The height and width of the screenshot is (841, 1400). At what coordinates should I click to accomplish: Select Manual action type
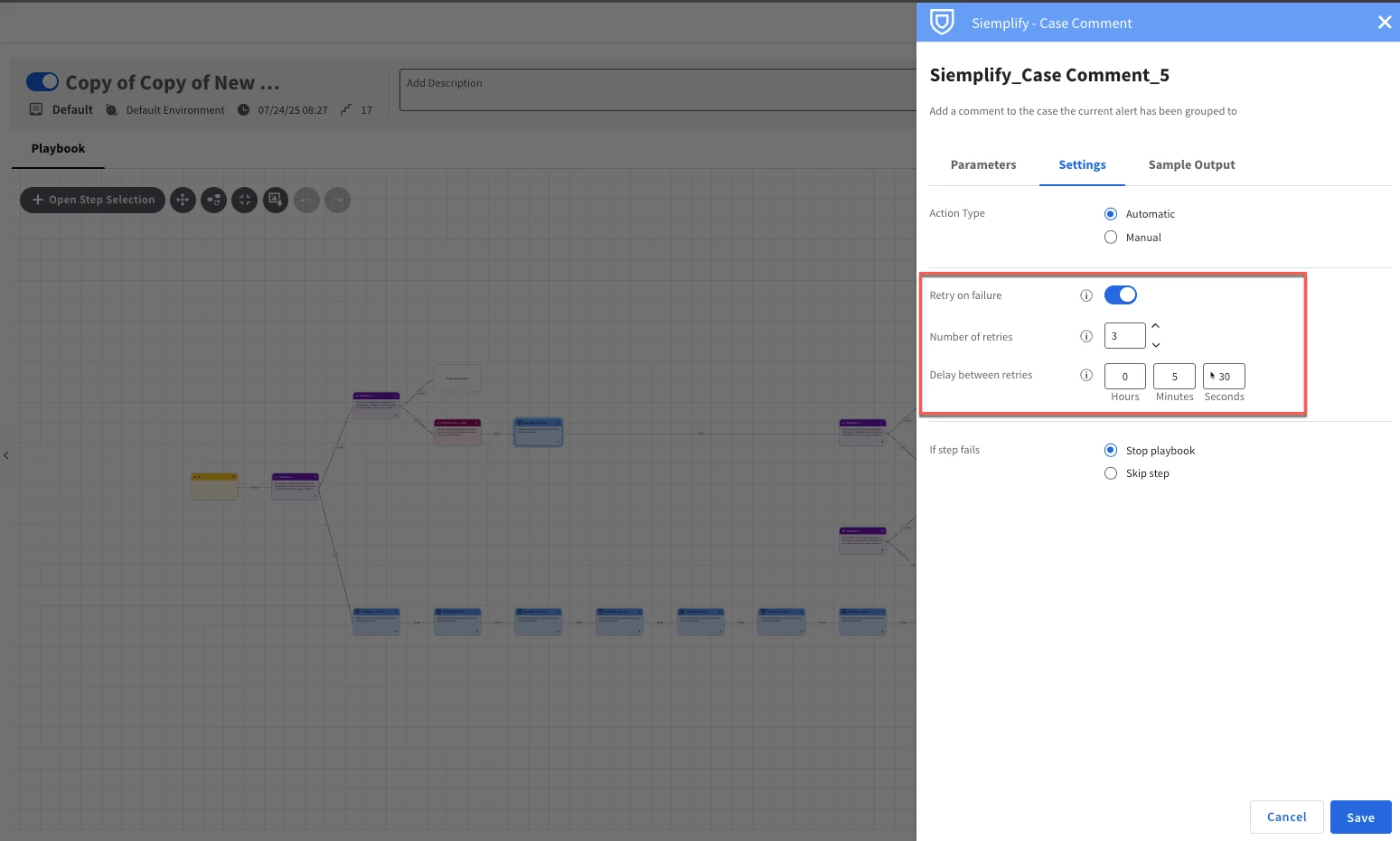1111,238
